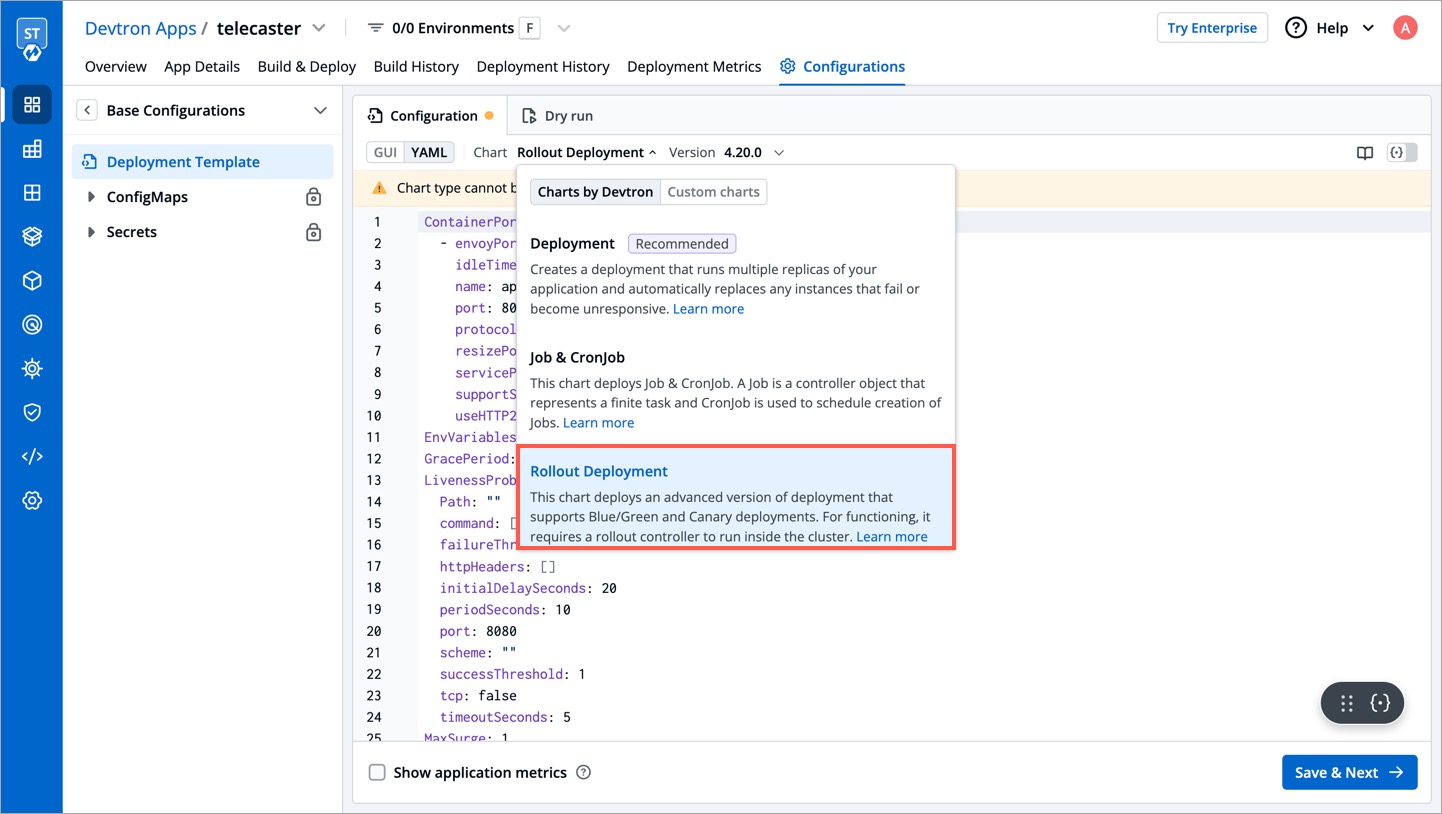Screen dimensions: 1442x814
Task: Open the Dry run tab
Action: coord(557,116)
